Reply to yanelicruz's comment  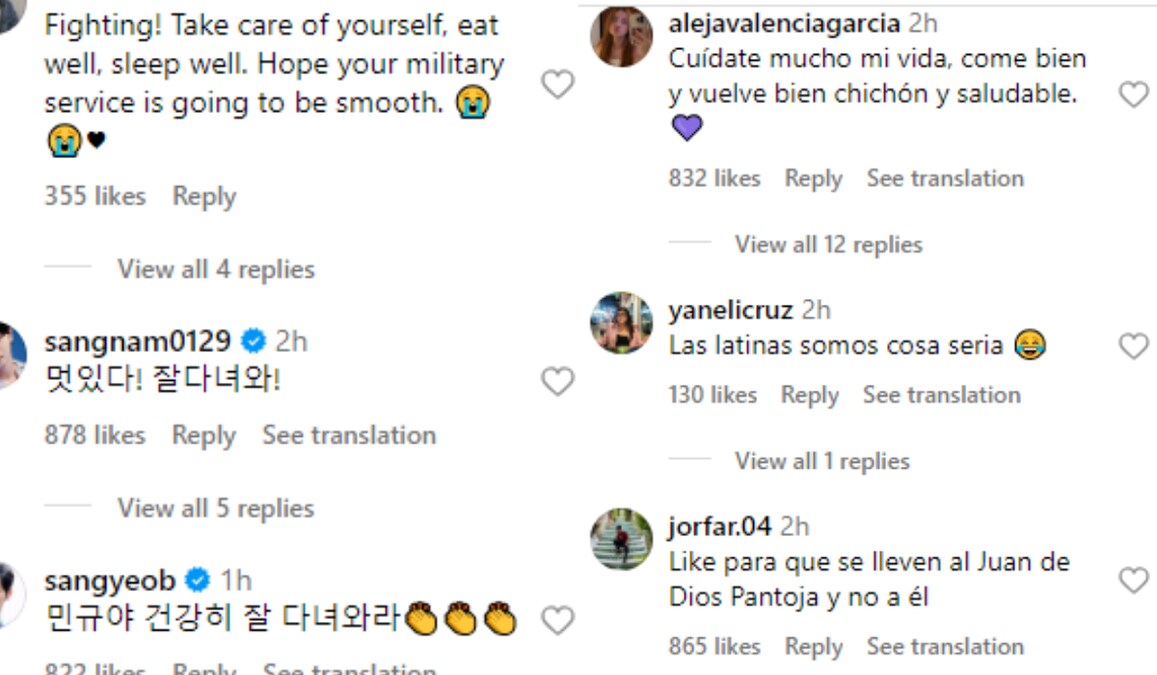(x=809, y=395)
